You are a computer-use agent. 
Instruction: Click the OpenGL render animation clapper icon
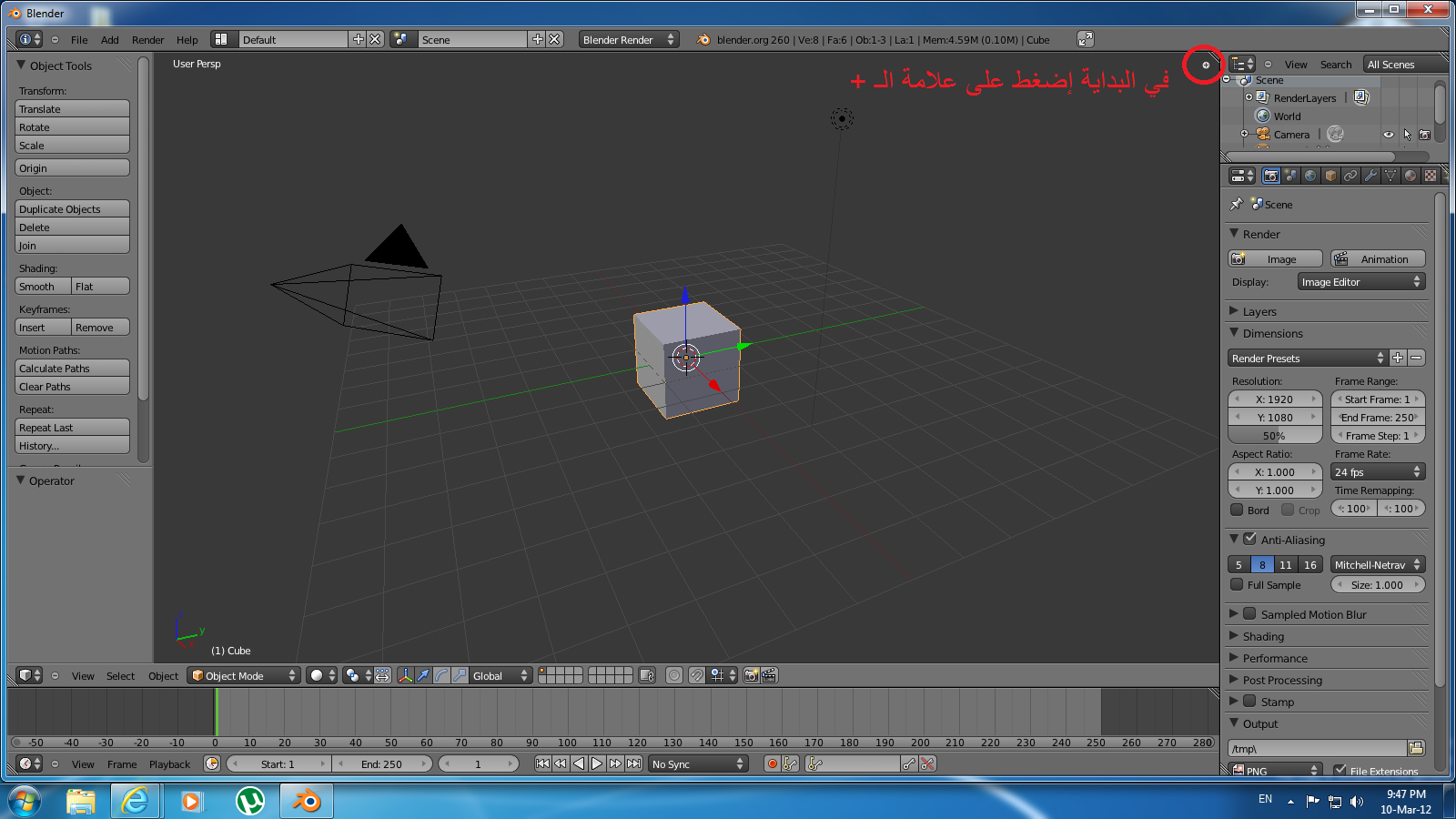769,675
